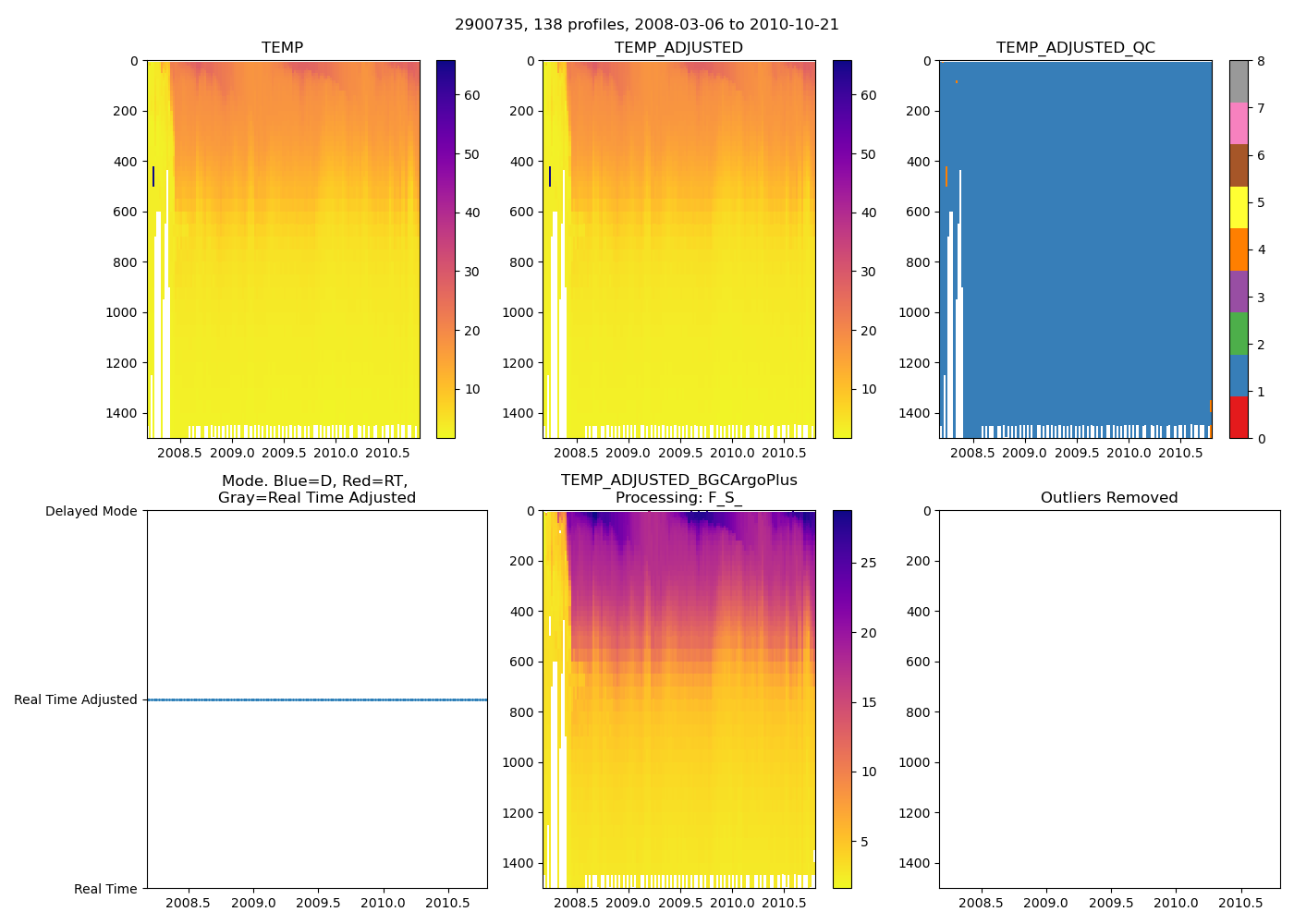Select the gray top segment of QC colorbar
Image resolution: width=1294 pixels, height=924 pixels.
[1239, 81]
